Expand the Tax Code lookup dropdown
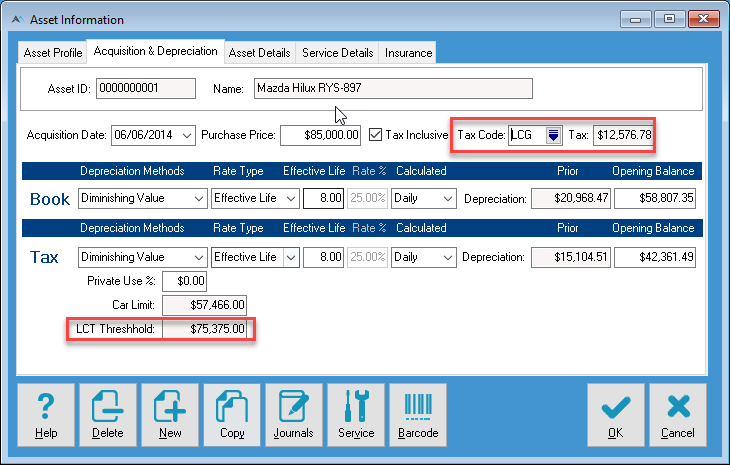 (553, 135)
